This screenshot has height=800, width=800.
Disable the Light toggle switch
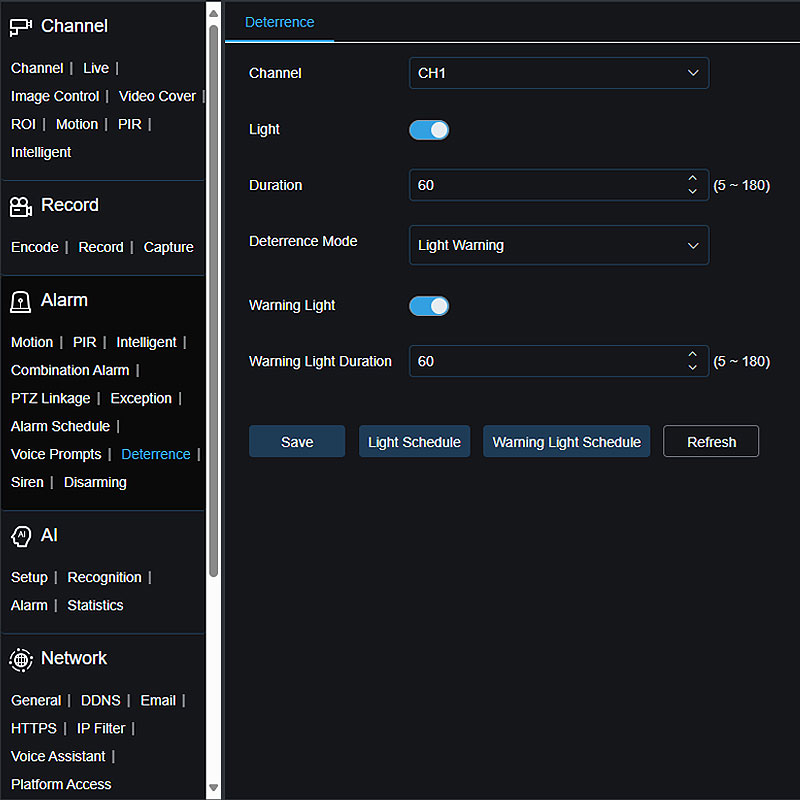[x=429, y=130]
